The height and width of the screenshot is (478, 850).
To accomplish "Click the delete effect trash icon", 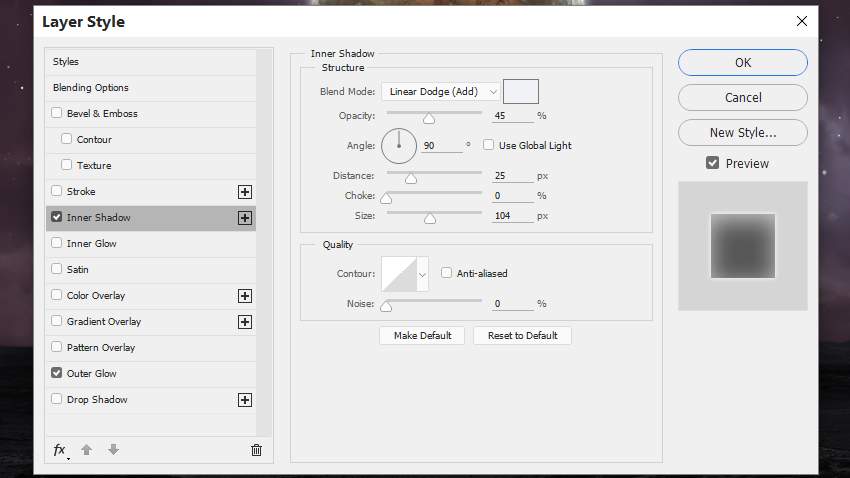I will coord(256,450).
